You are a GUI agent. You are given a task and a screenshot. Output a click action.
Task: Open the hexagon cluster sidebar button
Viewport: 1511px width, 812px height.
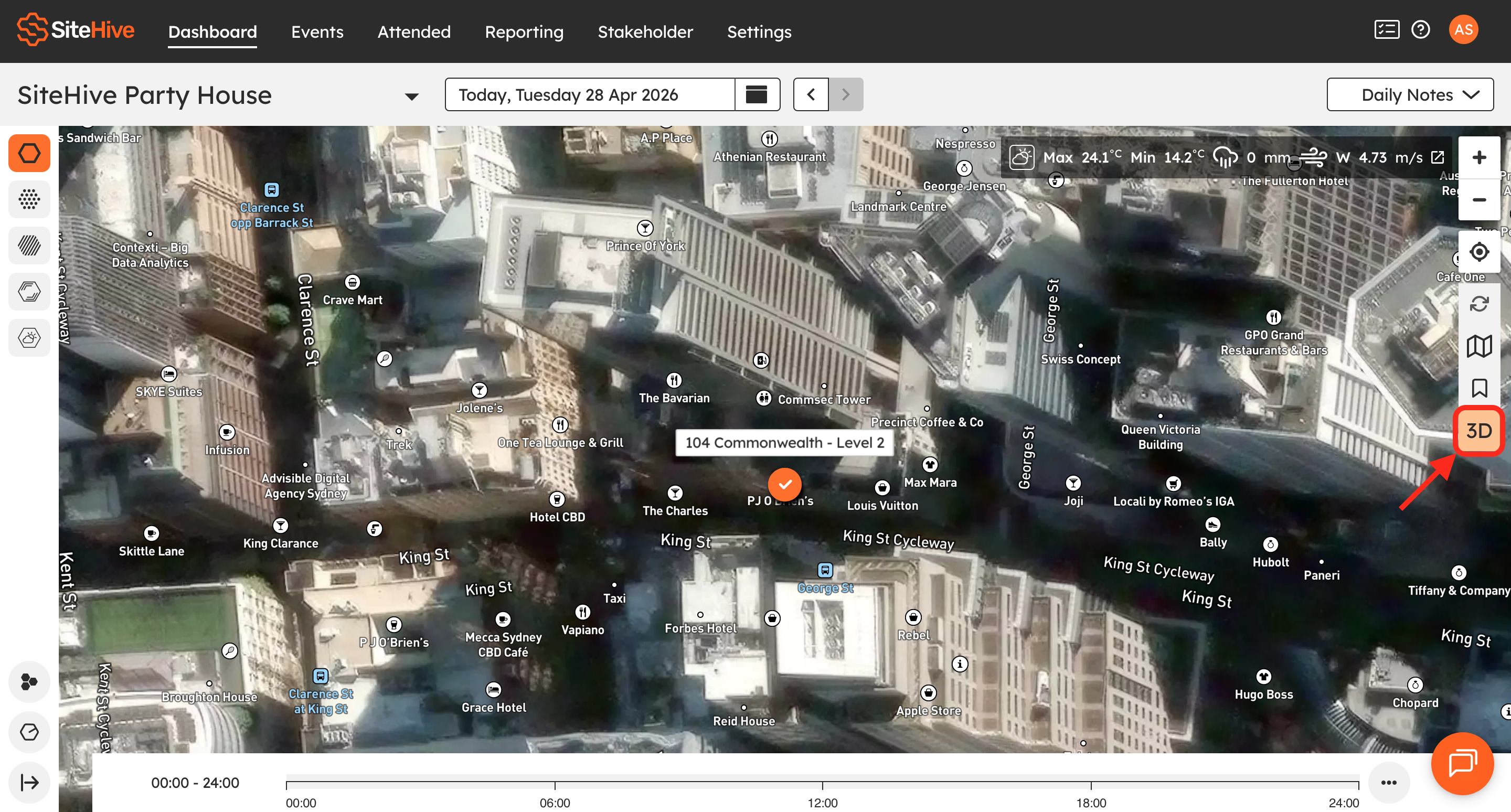(29, 682)
